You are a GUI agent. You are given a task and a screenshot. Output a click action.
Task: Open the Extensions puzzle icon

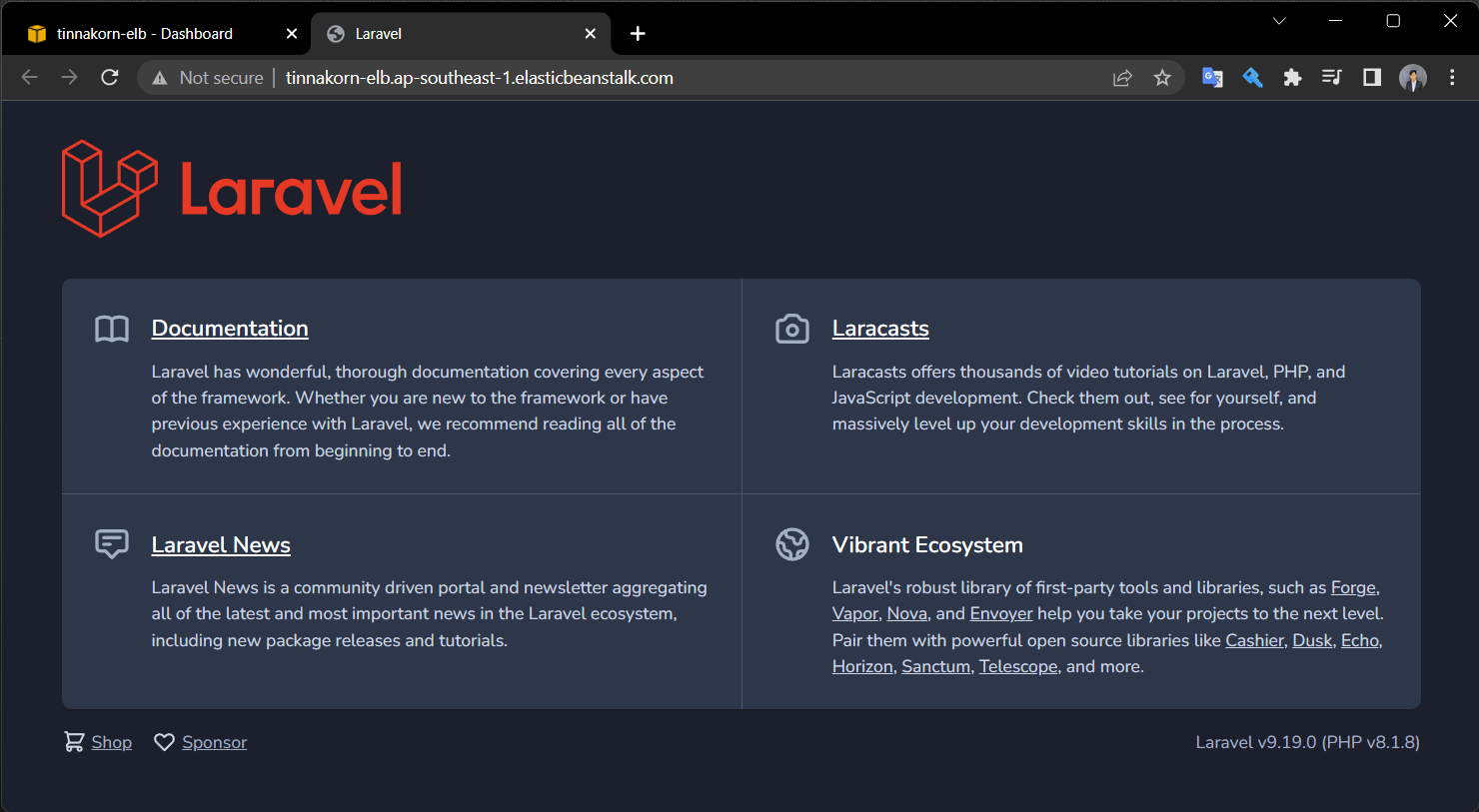[1292, 77]
